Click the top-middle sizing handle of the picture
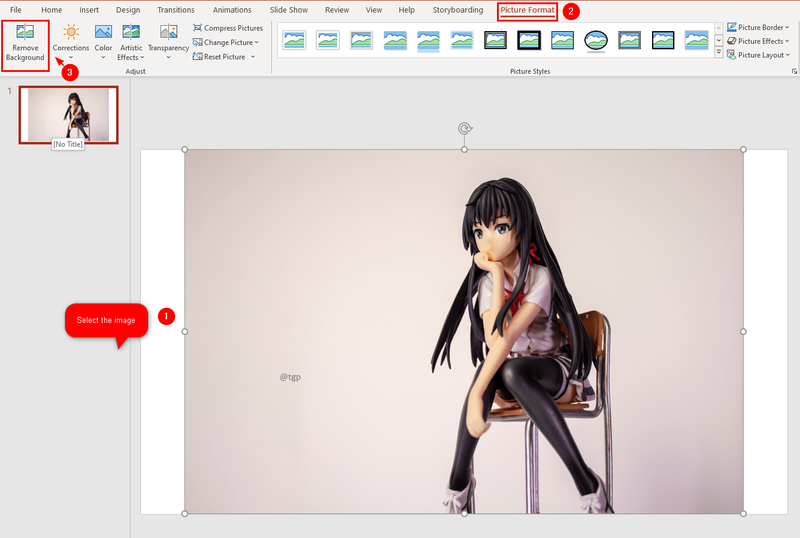The image size is (800, 538). click(464, 150)
